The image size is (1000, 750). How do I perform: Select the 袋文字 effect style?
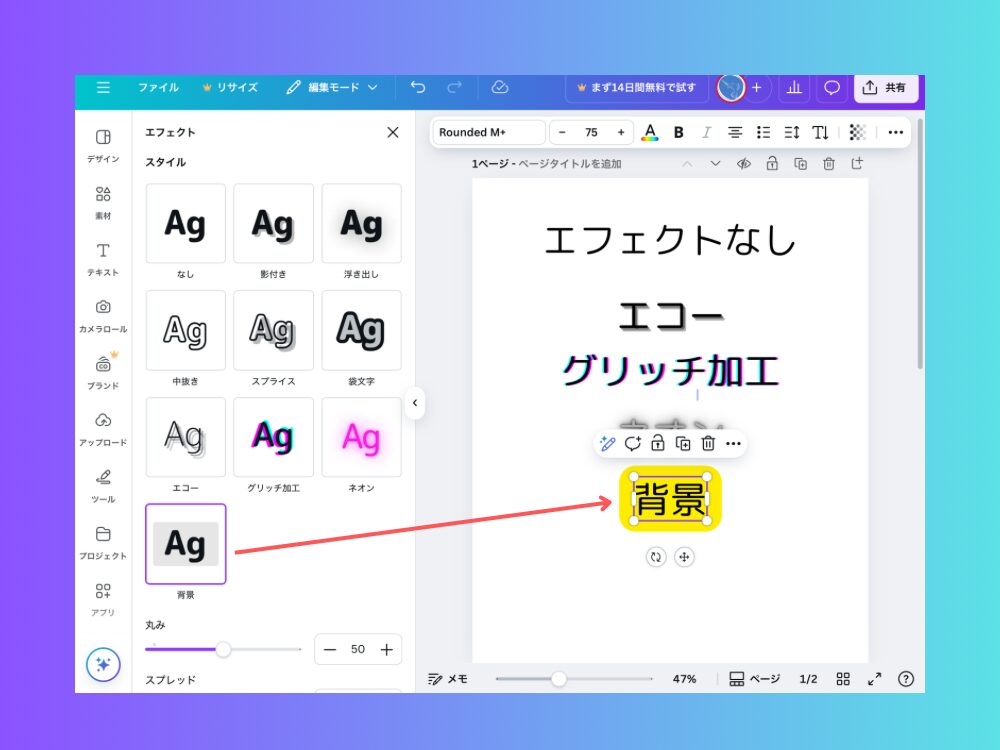click(362, 330)
